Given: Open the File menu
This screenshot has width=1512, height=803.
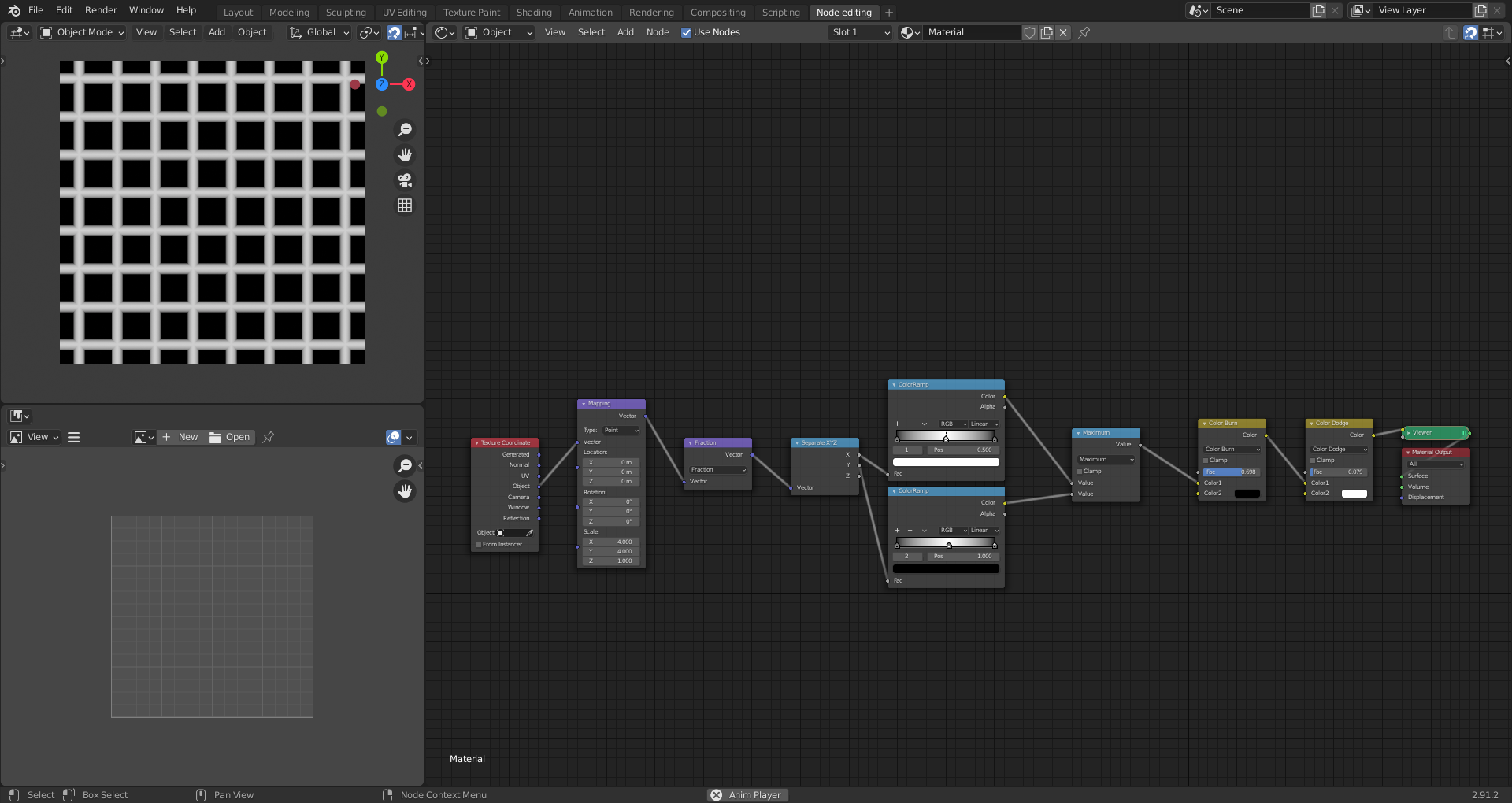Looking at the screenshot, I should (x=35, y=10).
